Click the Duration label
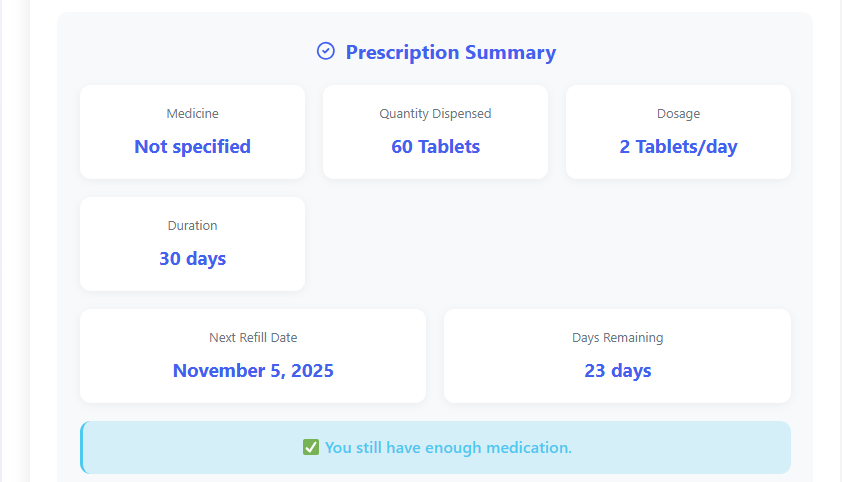 click(192, 226)
